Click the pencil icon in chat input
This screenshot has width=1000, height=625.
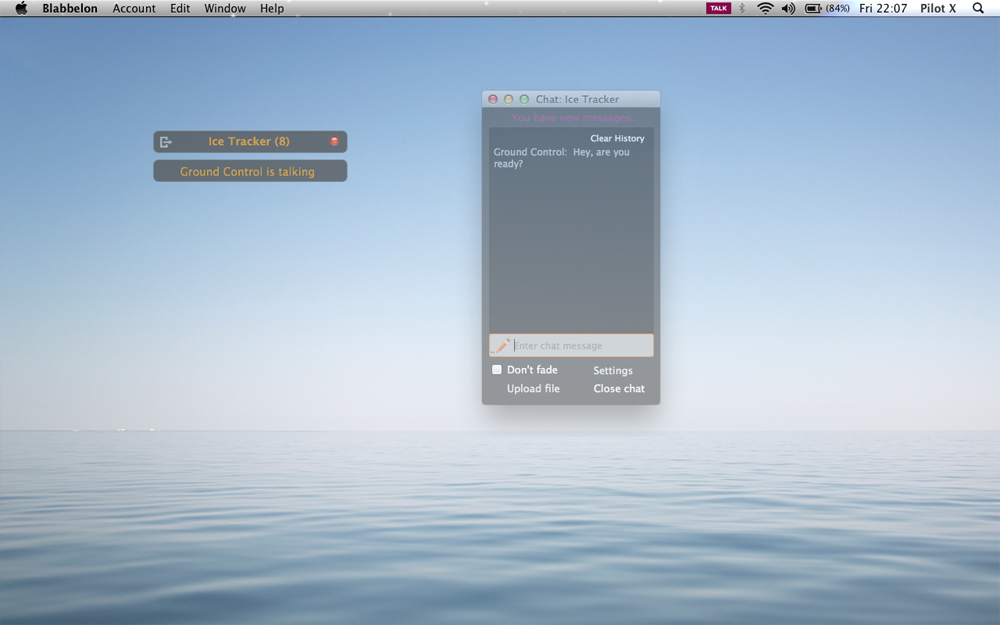point(502,345)
